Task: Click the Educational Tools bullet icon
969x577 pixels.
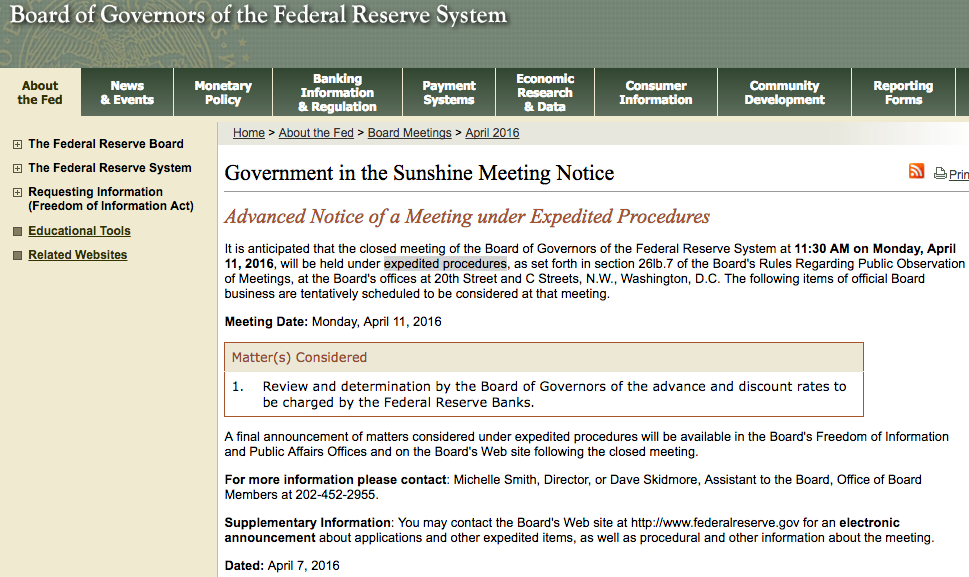Action: point(17,232)
